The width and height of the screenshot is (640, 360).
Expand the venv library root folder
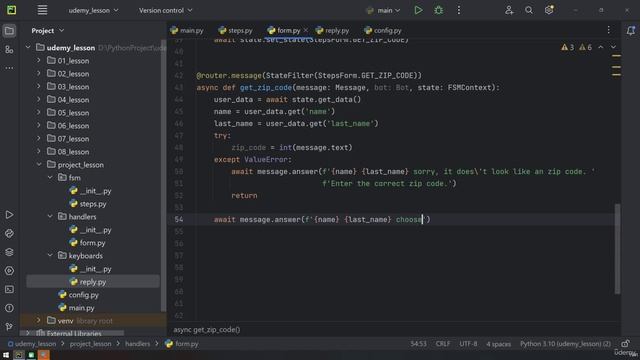[x=39, y=321]
